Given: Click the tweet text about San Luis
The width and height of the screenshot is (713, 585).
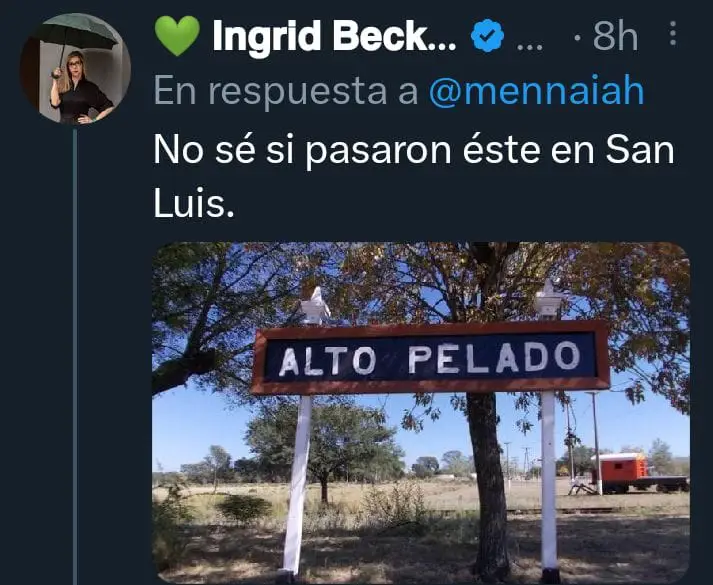Looking at the screenshot, I should (x=413, y=176).
